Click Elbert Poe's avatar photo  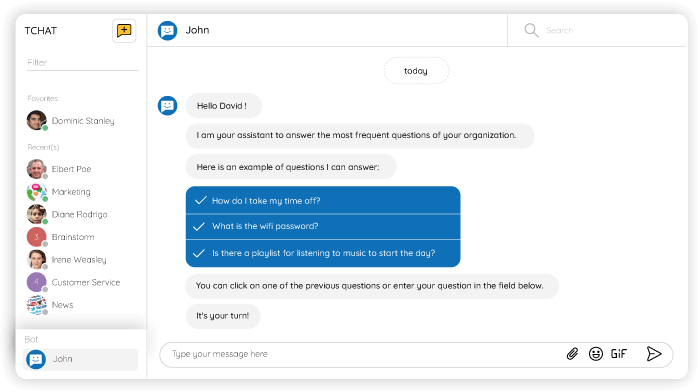37,169
